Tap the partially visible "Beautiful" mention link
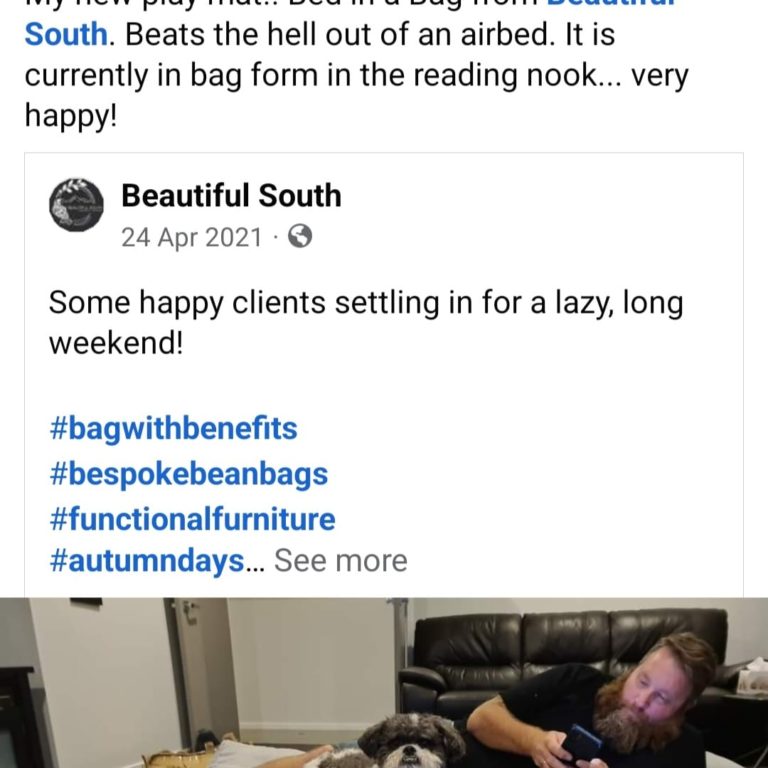Viewport: 768px width, 768px height. [611, 4]
